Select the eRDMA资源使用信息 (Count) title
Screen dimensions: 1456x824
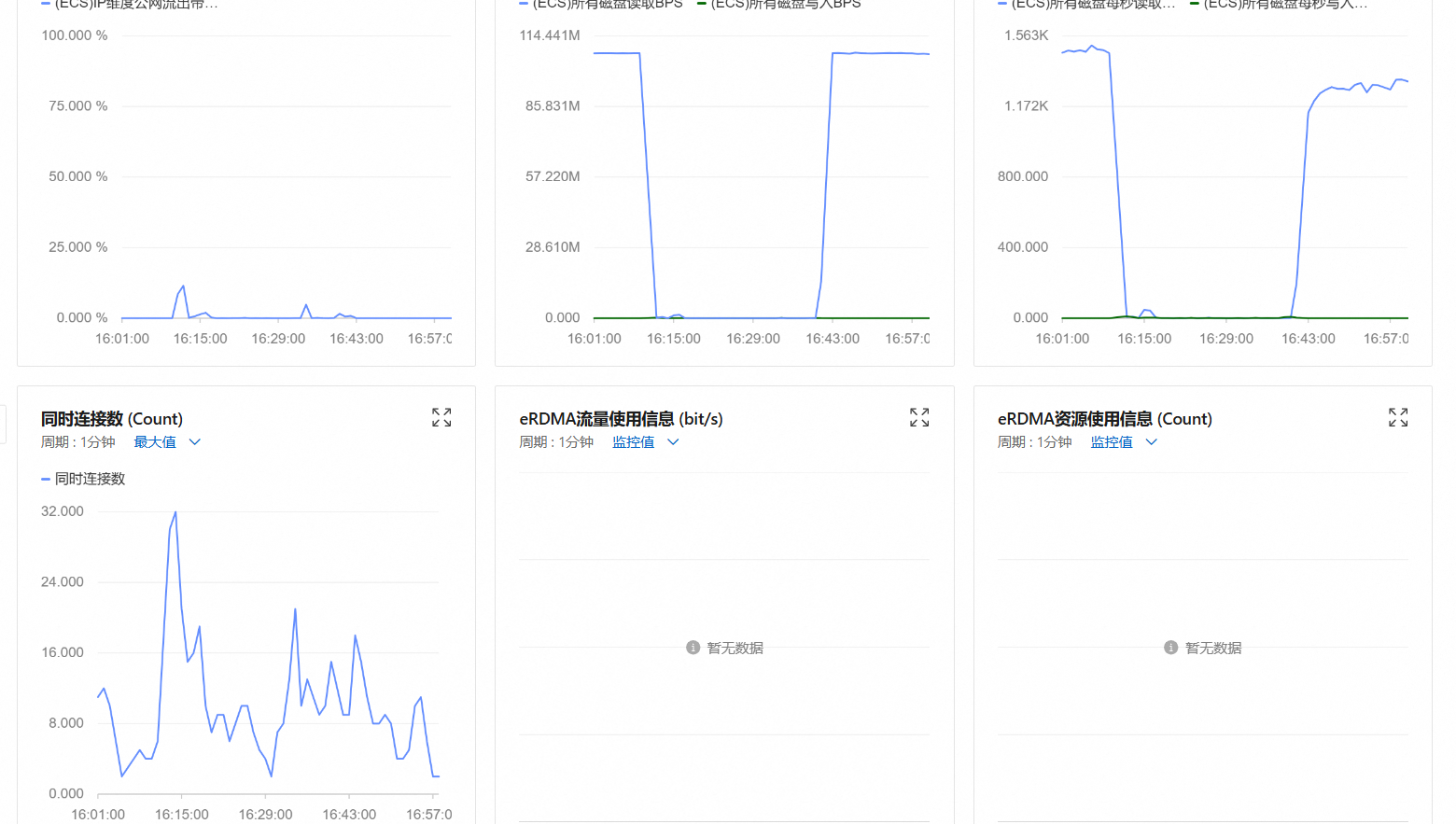coord(1105,419)
